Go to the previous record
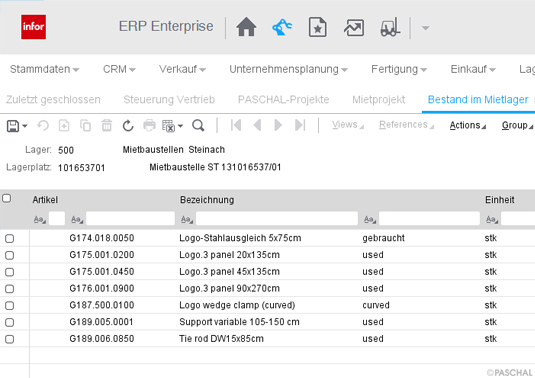 pyautogui.click(x=258, y=125)
